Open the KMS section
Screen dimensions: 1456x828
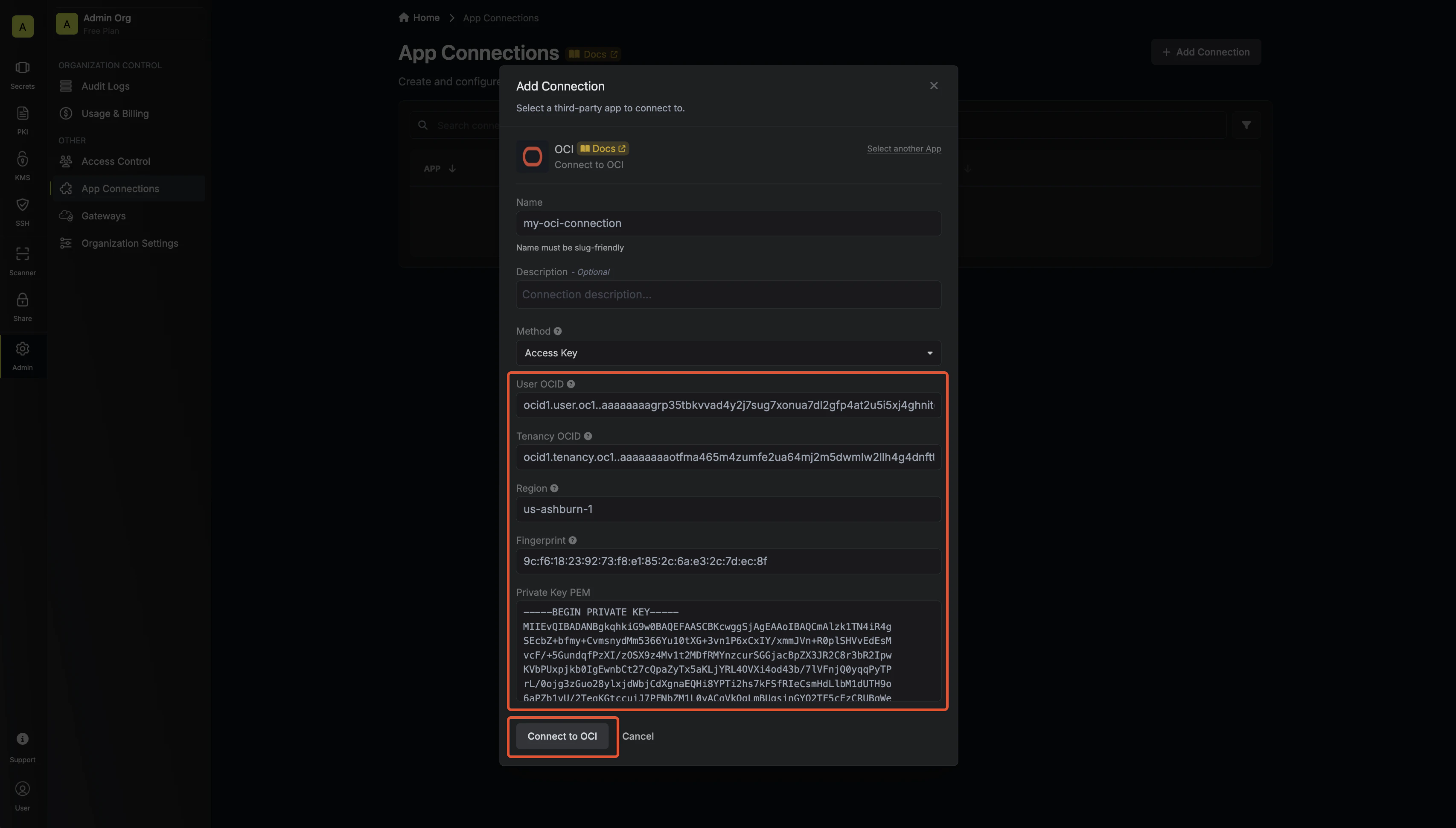click(22, 166)
